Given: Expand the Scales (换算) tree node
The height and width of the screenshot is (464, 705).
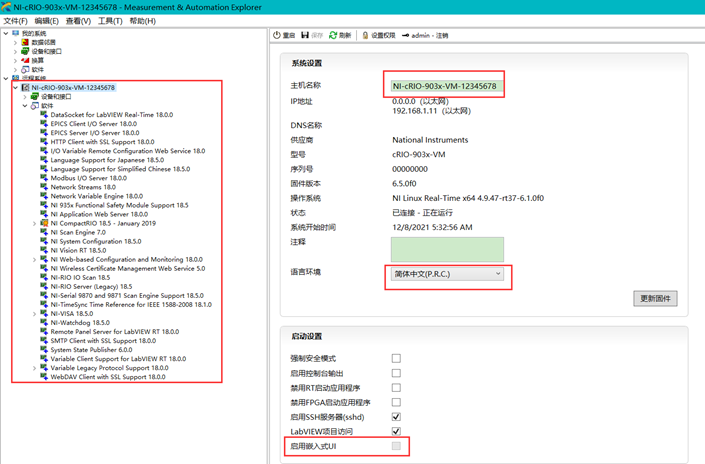Looking at the screenshot, I should 15,61.
